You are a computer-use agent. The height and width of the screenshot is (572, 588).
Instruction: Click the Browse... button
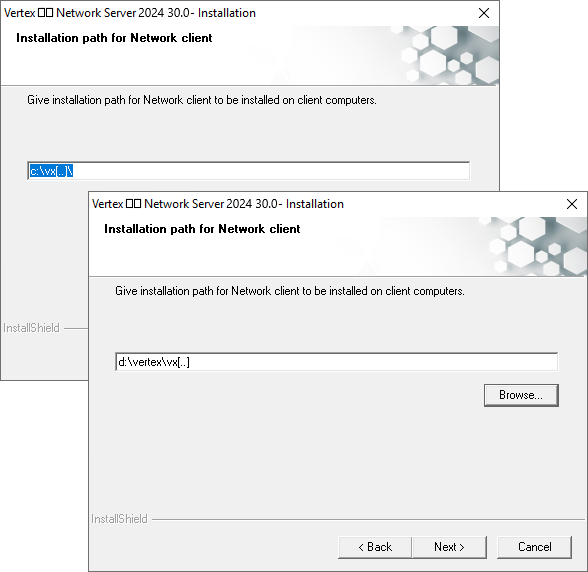tap(521, 395)
